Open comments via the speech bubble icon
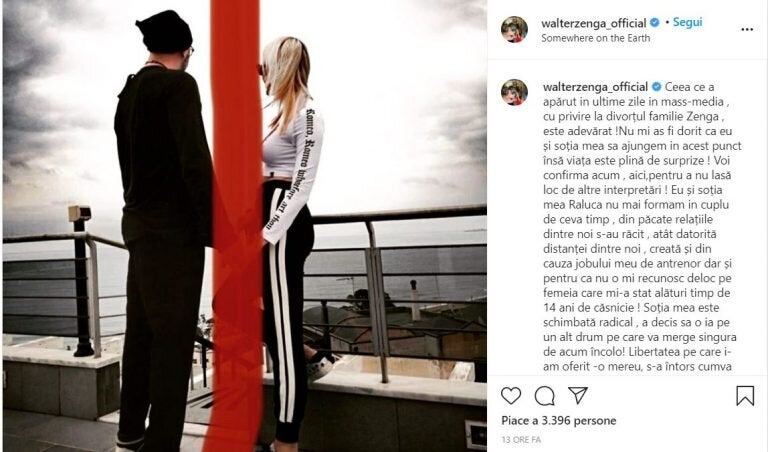768x452 pixels. (544, 396)
